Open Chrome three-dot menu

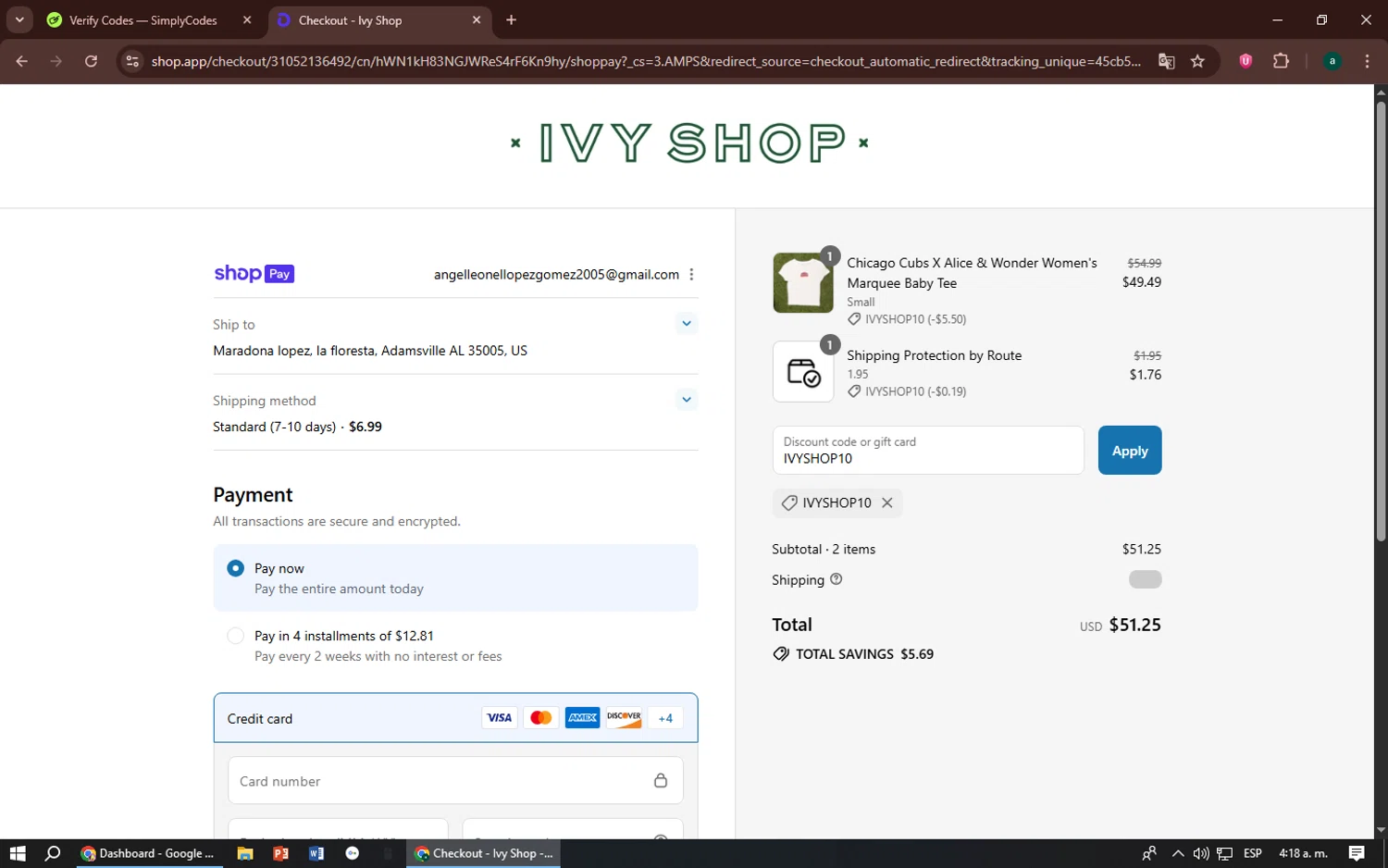click(1367, 61)
